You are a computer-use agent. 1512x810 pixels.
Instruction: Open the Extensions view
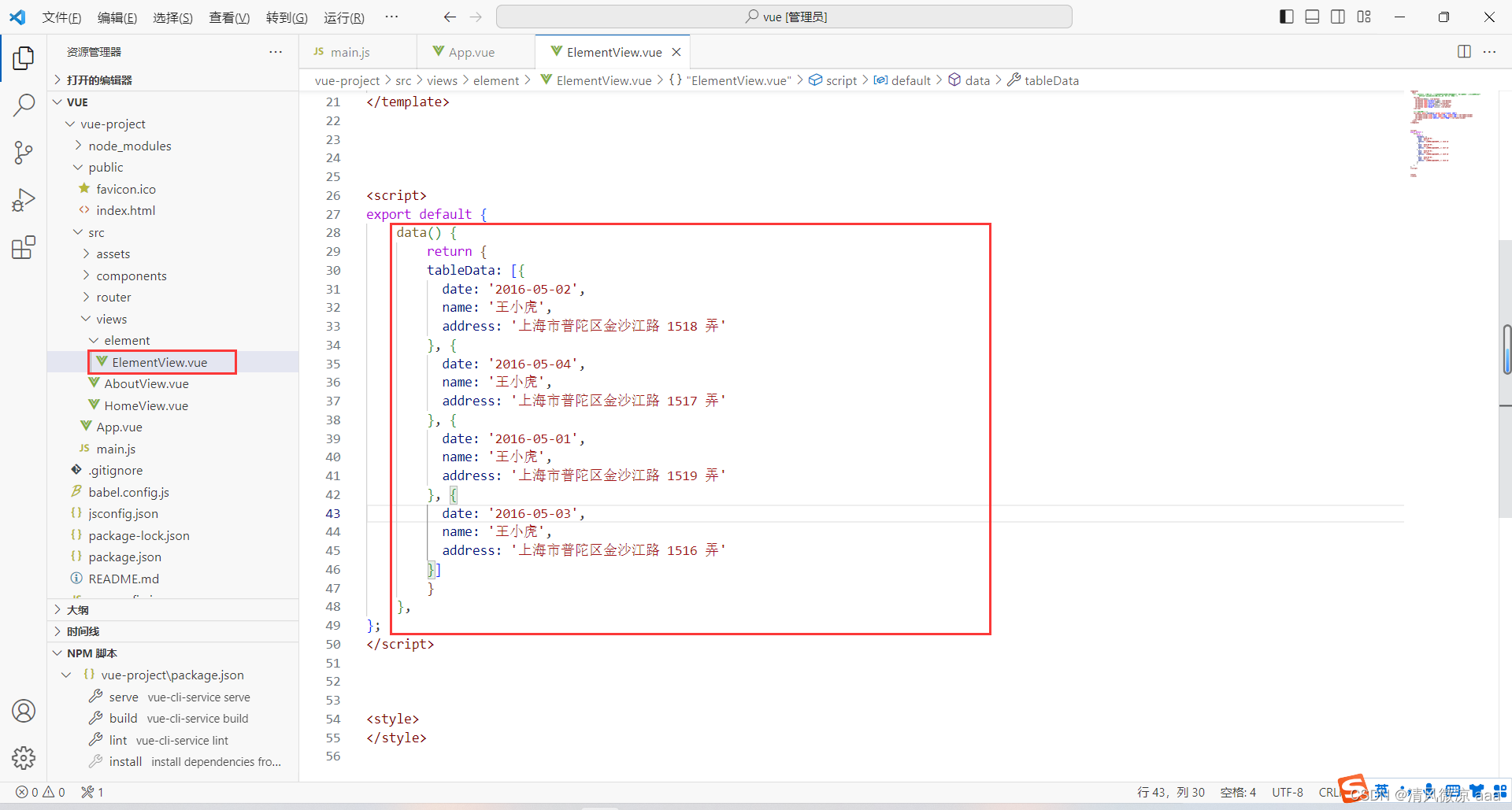click(24, 247)
